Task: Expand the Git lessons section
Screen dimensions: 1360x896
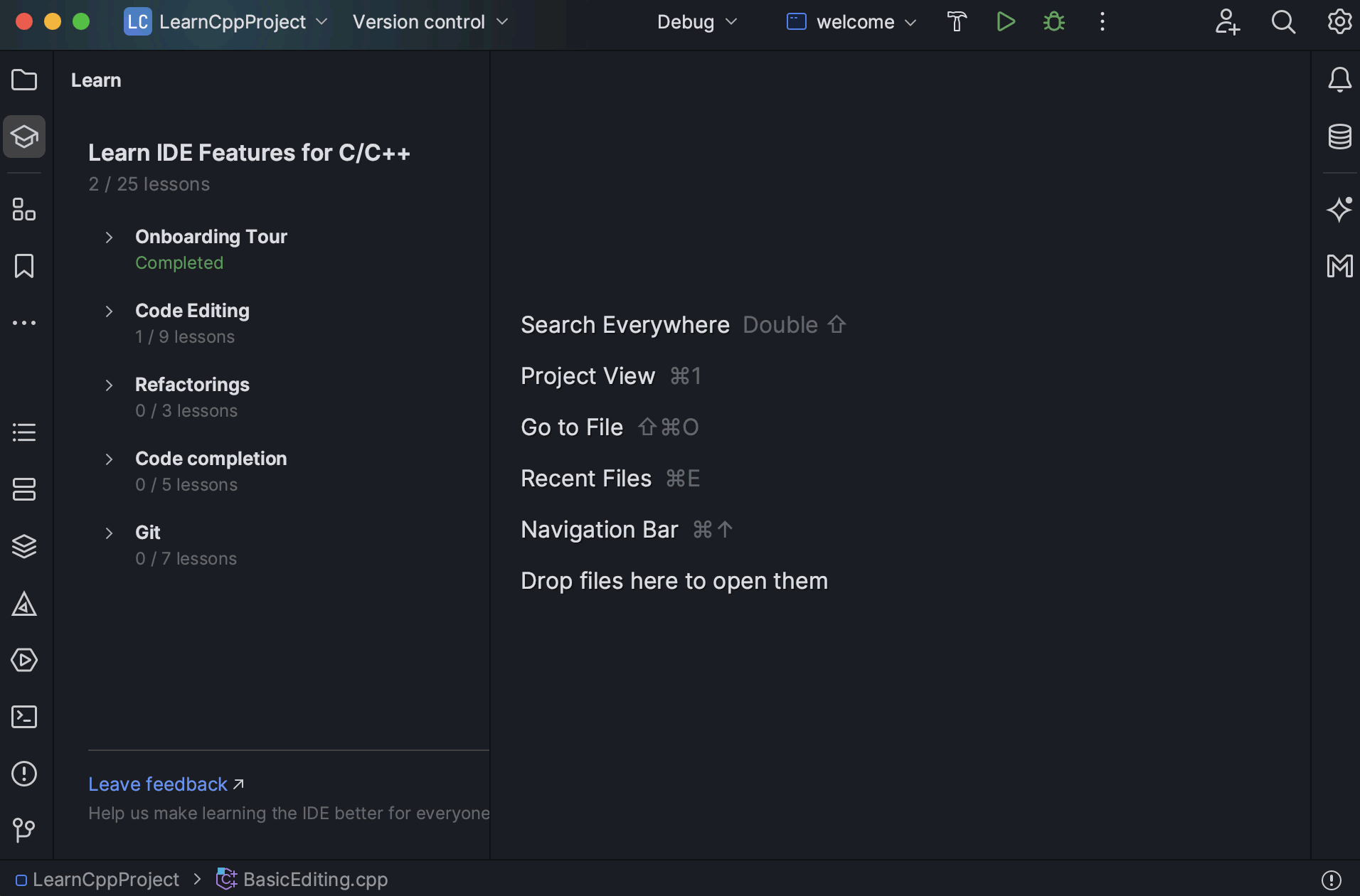Action: (109, 533)
